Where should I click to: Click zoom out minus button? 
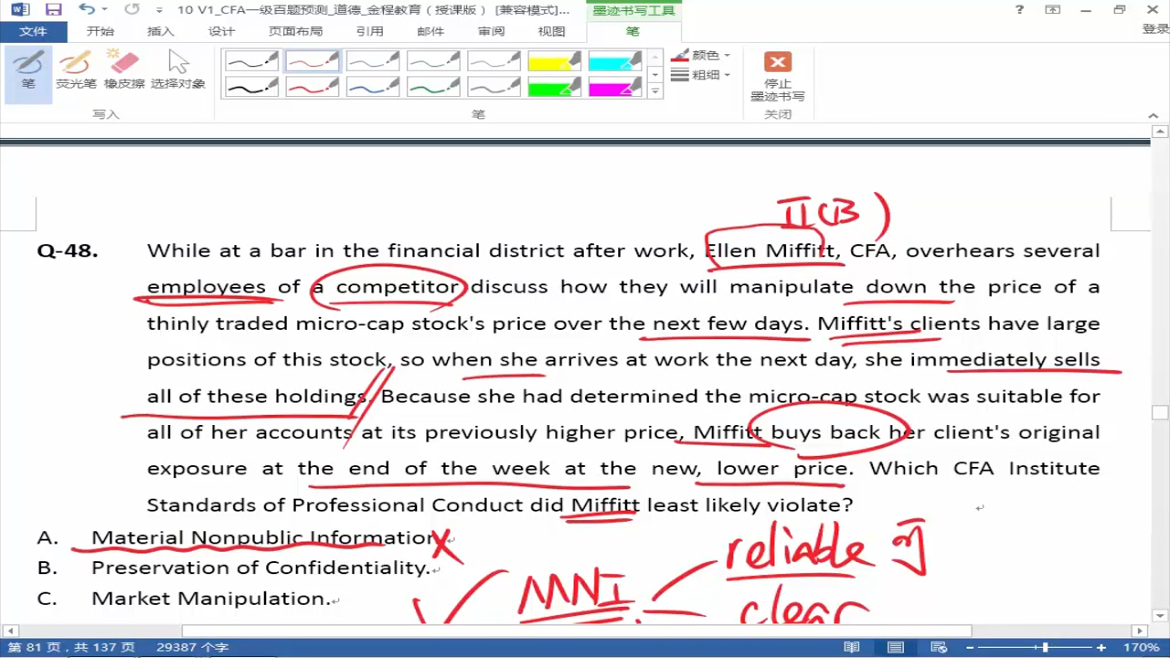[970, 648]
